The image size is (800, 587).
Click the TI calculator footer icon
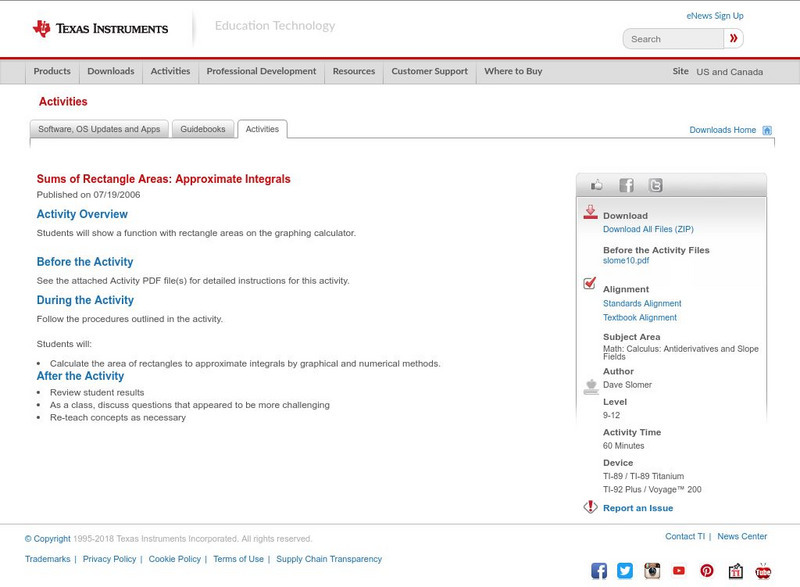pyautogui.click(x=735, y=571)
